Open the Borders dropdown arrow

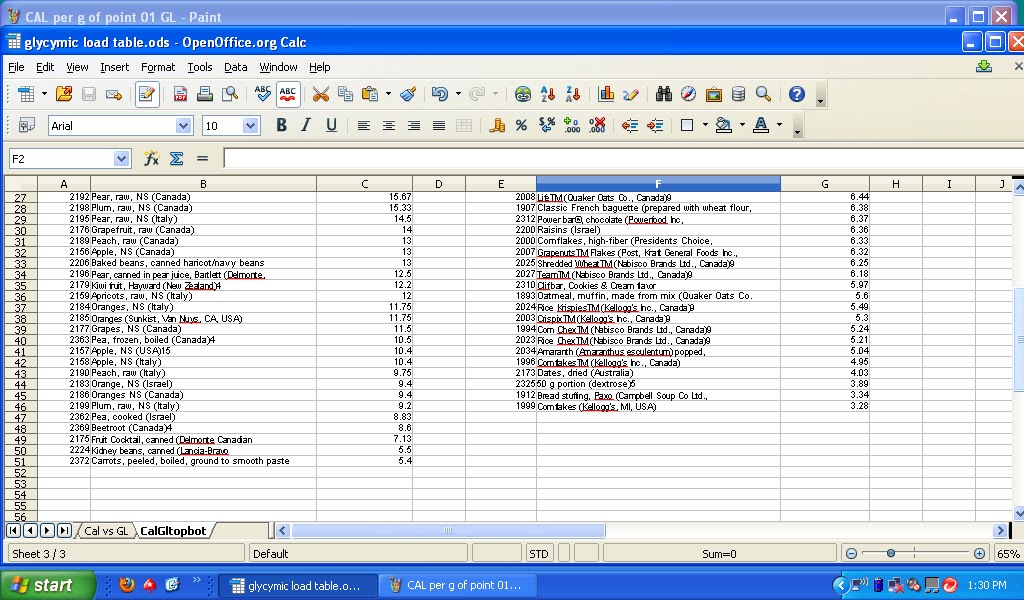point(705,125)
